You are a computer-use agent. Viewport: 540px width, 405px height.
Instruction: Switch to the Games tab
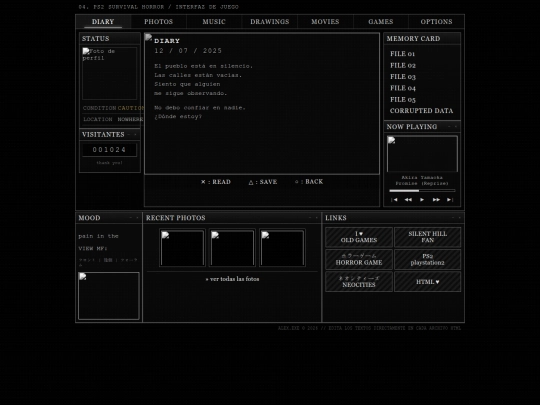click(381, 22)
